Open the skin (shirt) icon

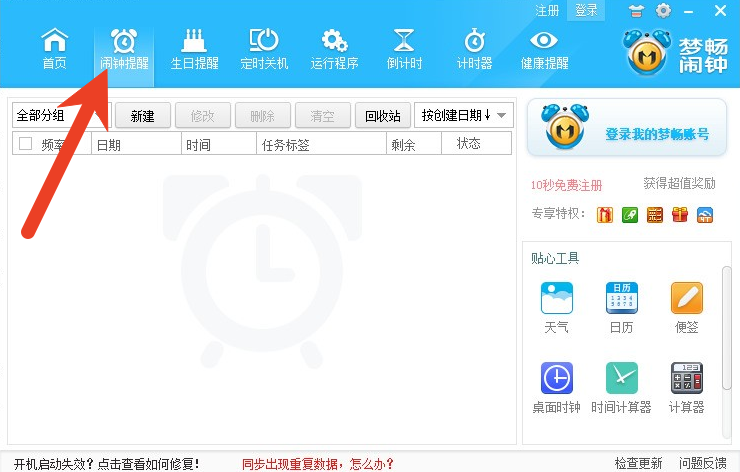coord(636,11)
